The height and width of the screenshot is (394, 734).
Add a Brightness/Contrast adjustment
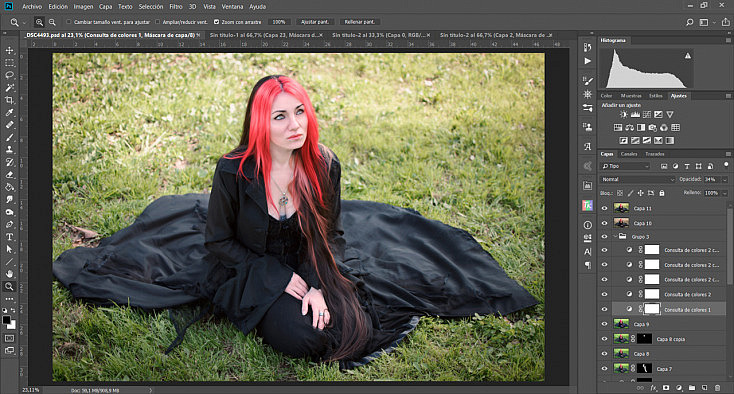tap(624, 114)
